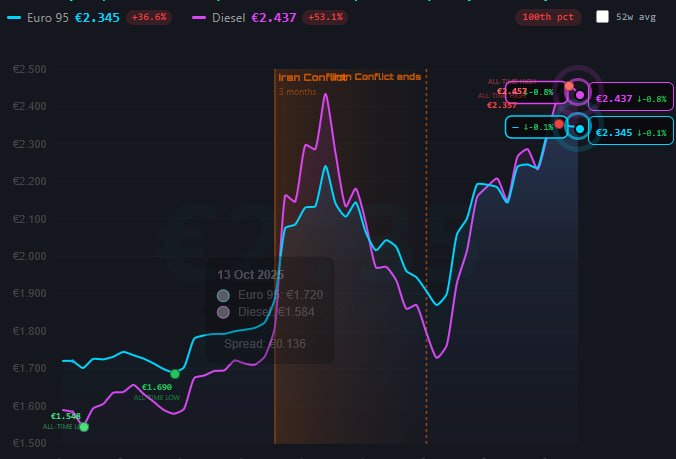Click the Euro 95 €2.345 ↓-0.1% callout

coord(631,131)
